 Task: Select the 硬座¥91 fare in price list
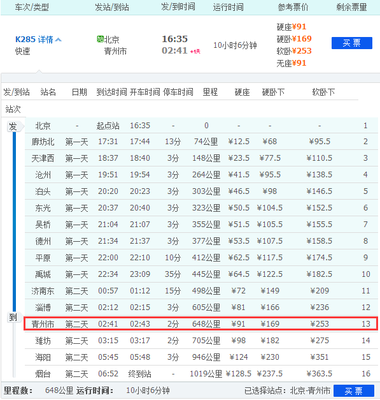click(291, 27)
